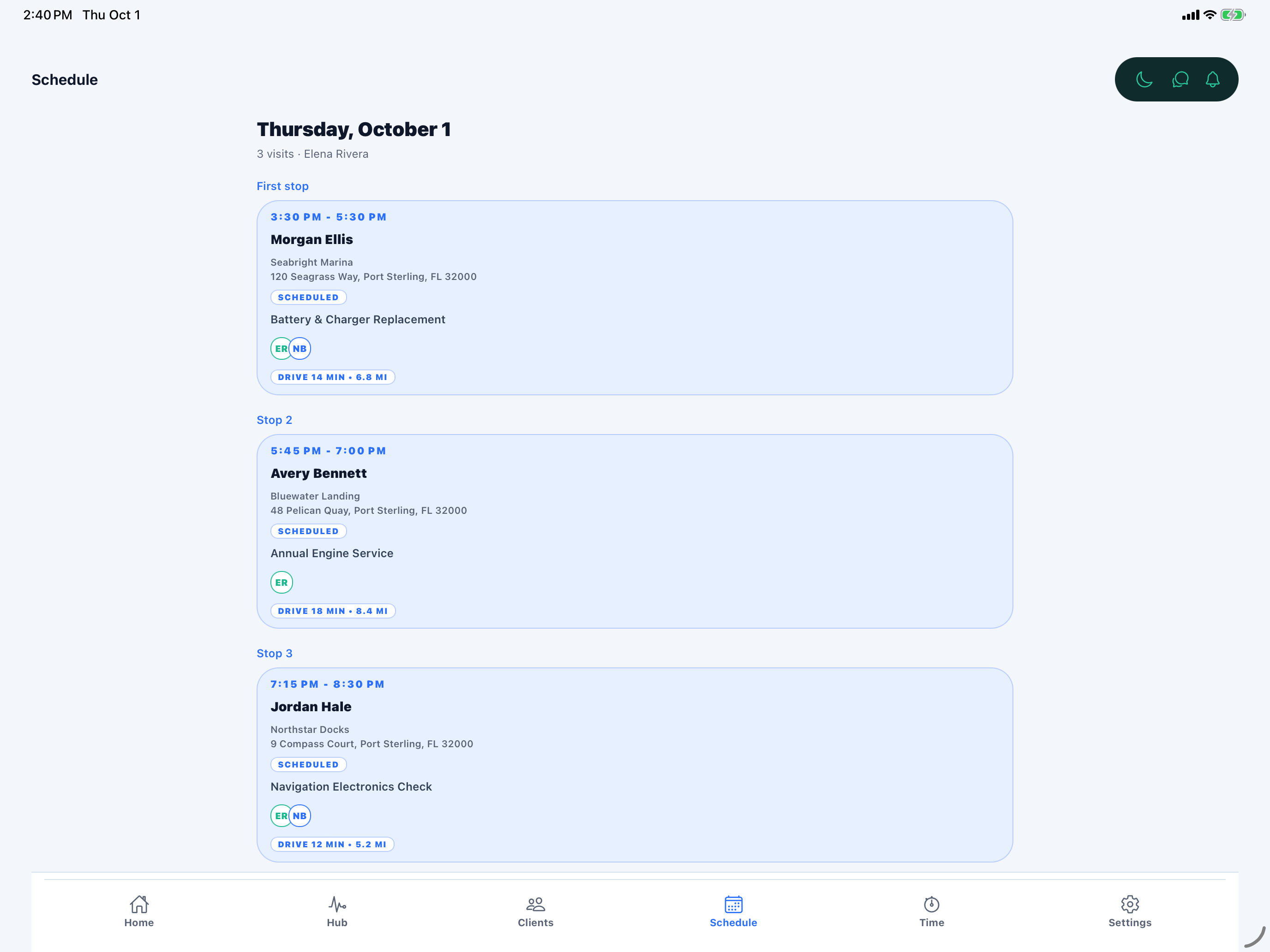Click the 3:30 PM - 5:30 PM time range

click(329, 217)
